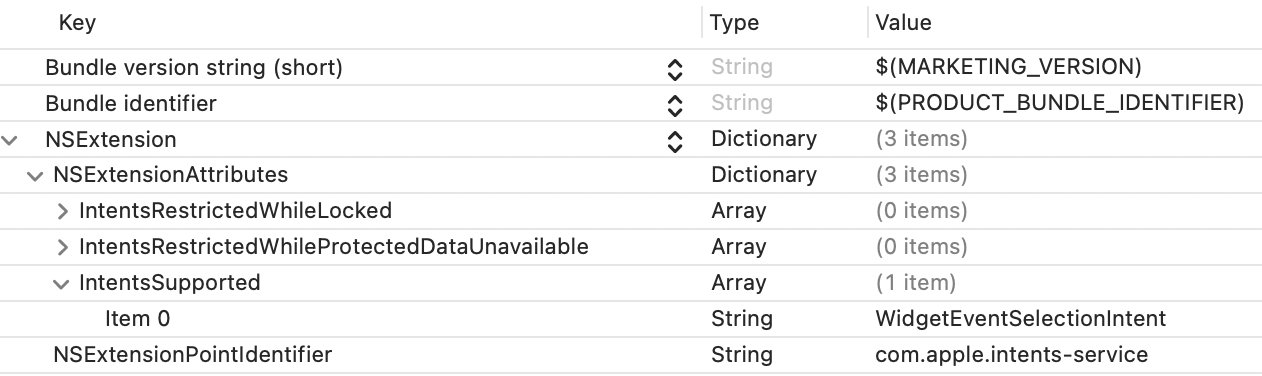
Task: Select the Item 0 row
Action: 631,319
